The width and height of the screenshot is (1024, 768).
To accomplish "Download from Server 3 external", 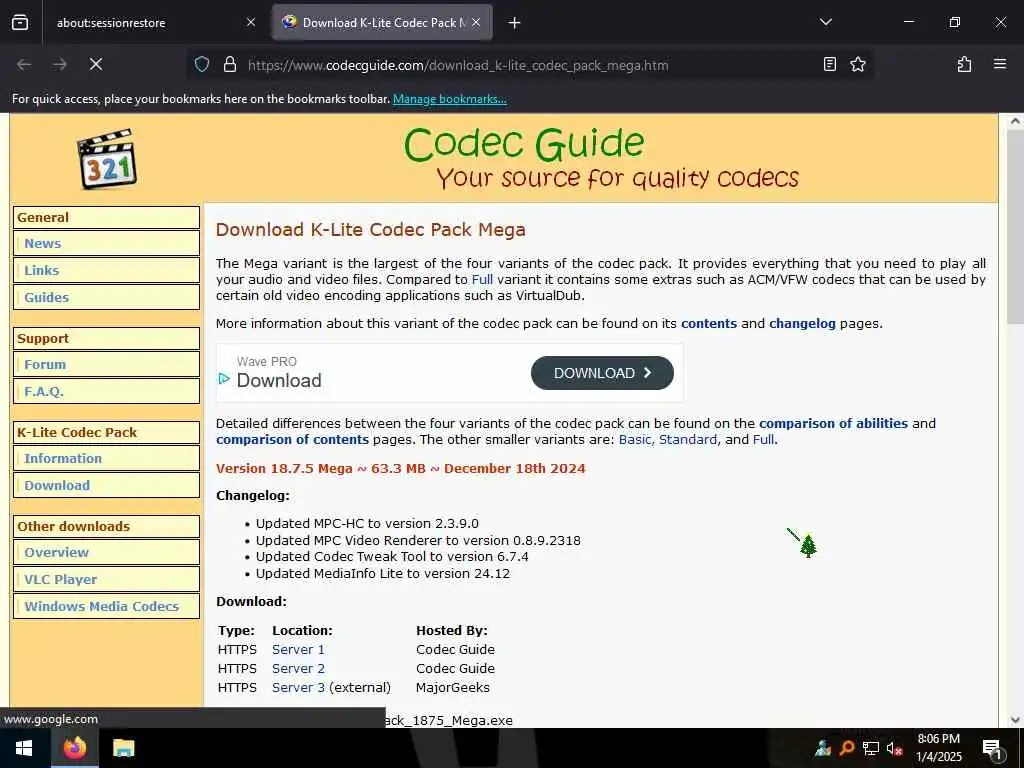I will pyautogui.click(x=298, y=688).
